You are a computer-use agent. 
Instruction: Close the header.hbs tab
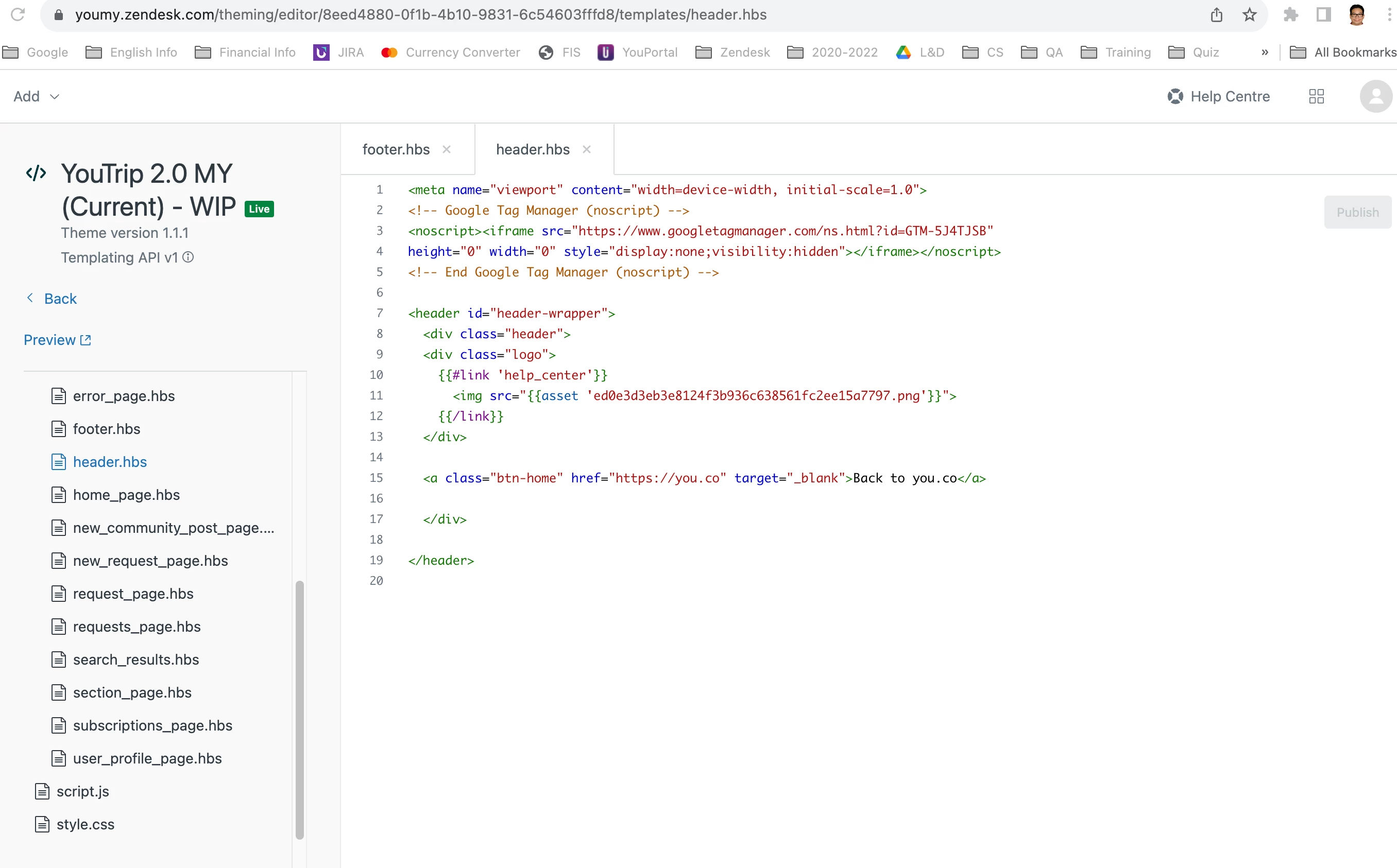[x=587, y=149]
